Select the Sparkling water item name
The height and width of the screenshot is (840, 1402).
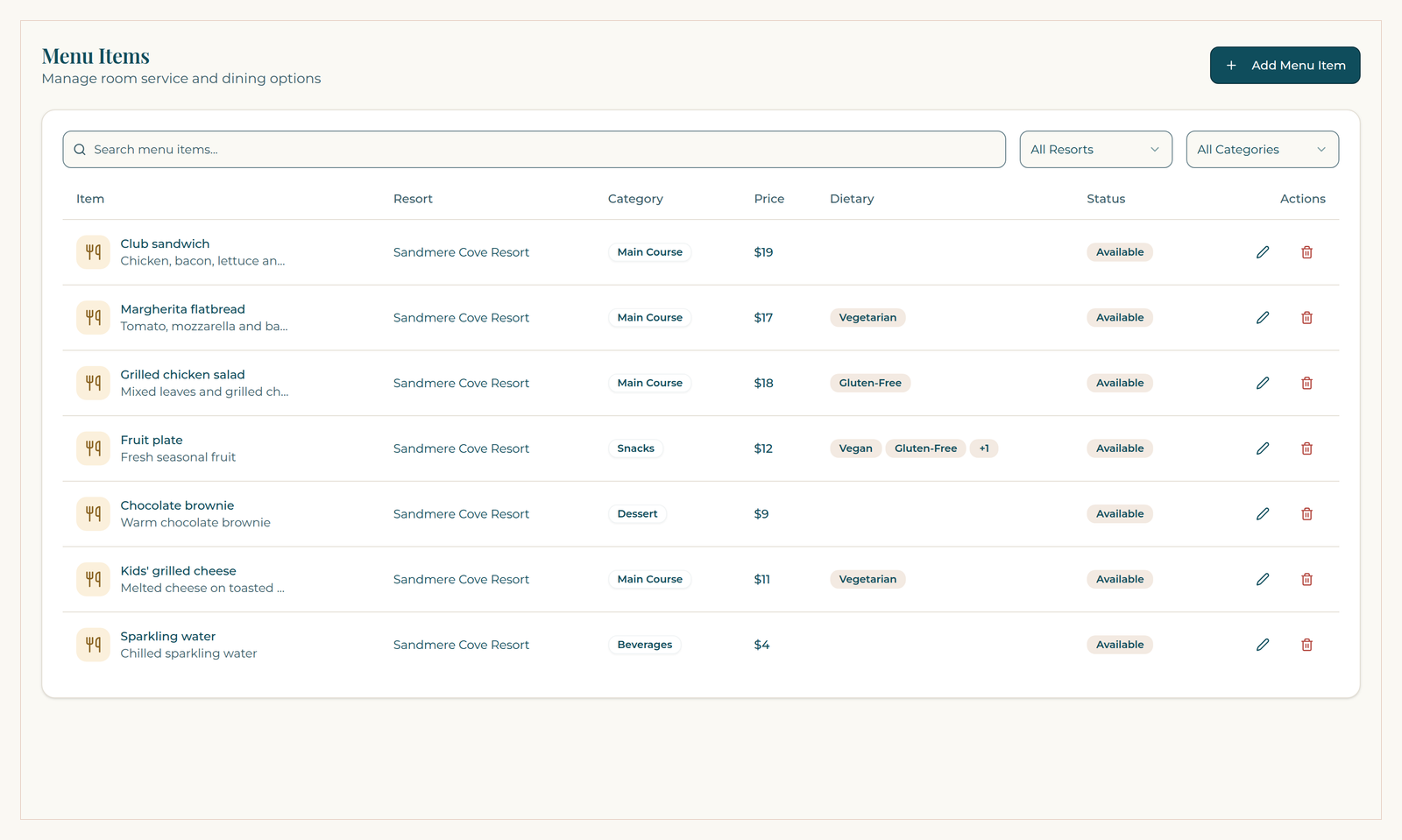167,636
